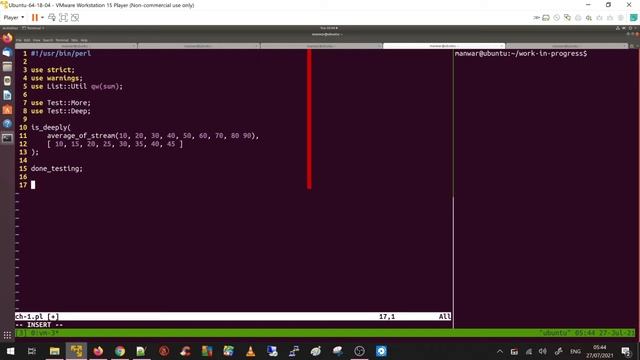Click the network adapter device icon in VMware toolbar
Screen dimensions: 640x360
pos(567,18)
